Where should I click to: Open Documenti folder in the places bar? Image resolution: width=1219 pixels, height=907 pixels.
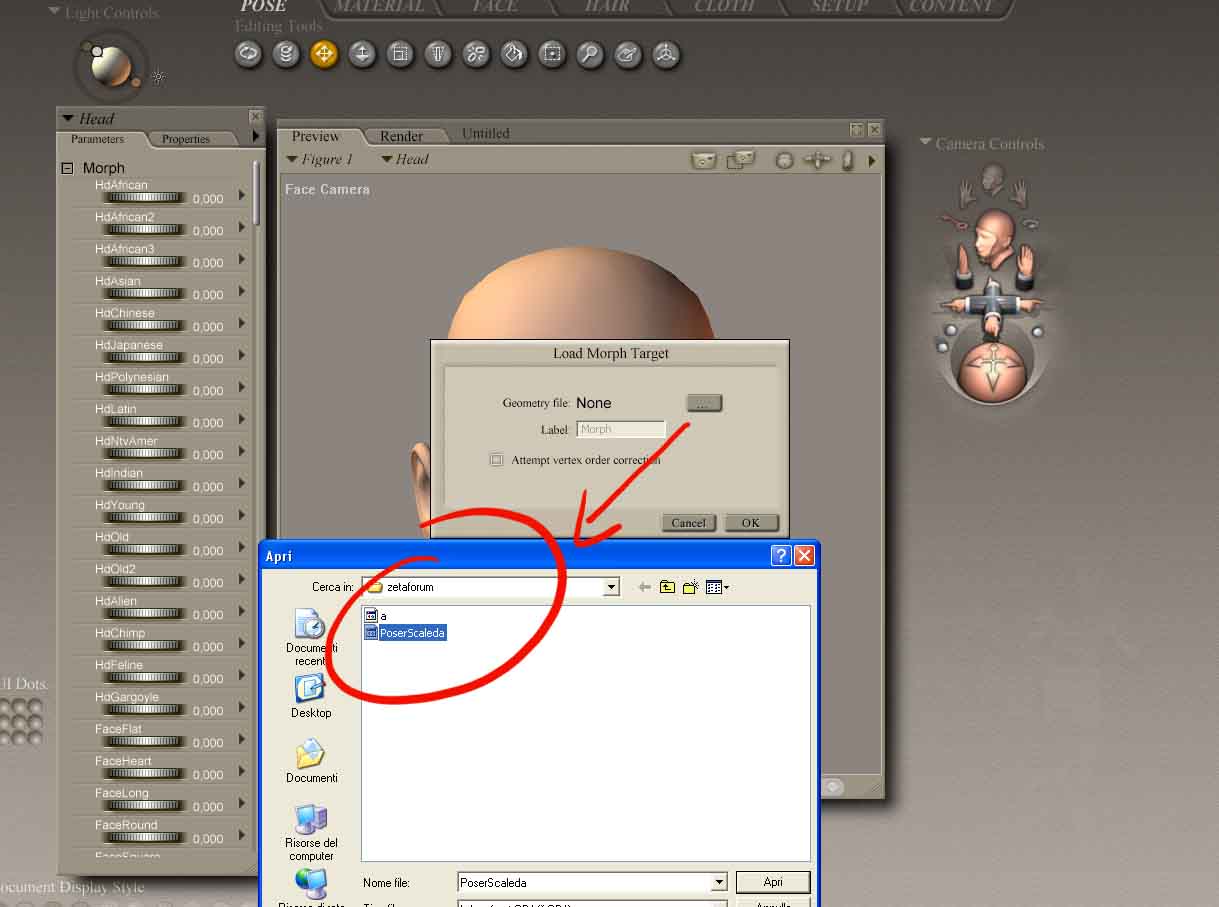click(x=311, y=761)
